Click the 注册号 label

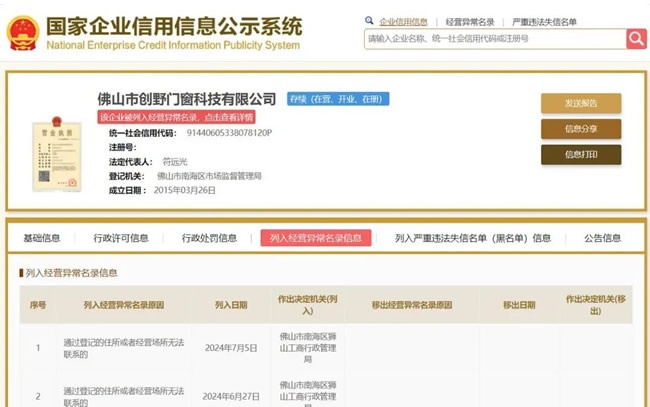click(x=122, y=148)
